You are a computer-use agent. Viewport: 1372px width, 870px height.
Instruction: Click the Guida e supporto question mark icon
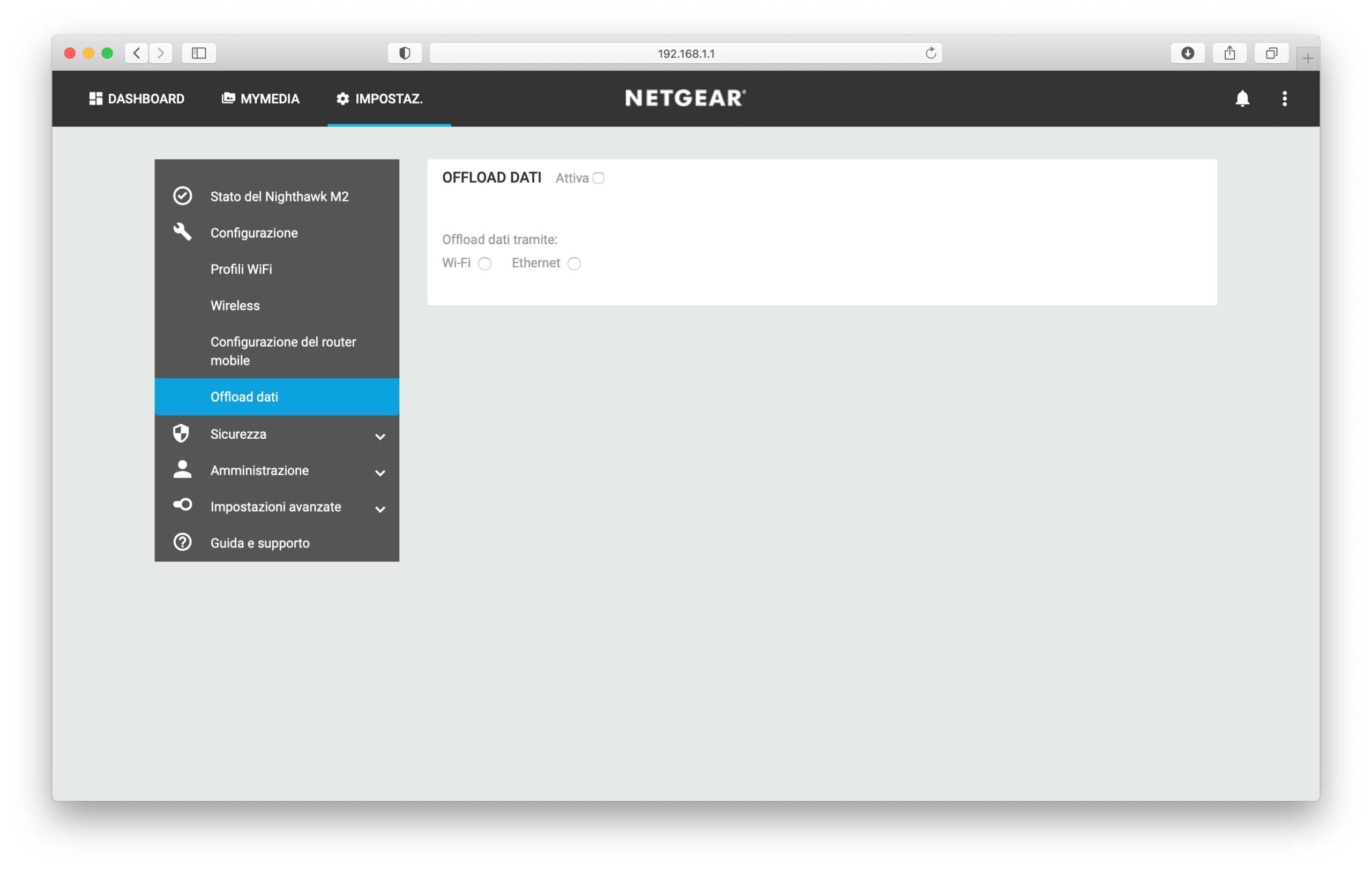click(182, 542)
